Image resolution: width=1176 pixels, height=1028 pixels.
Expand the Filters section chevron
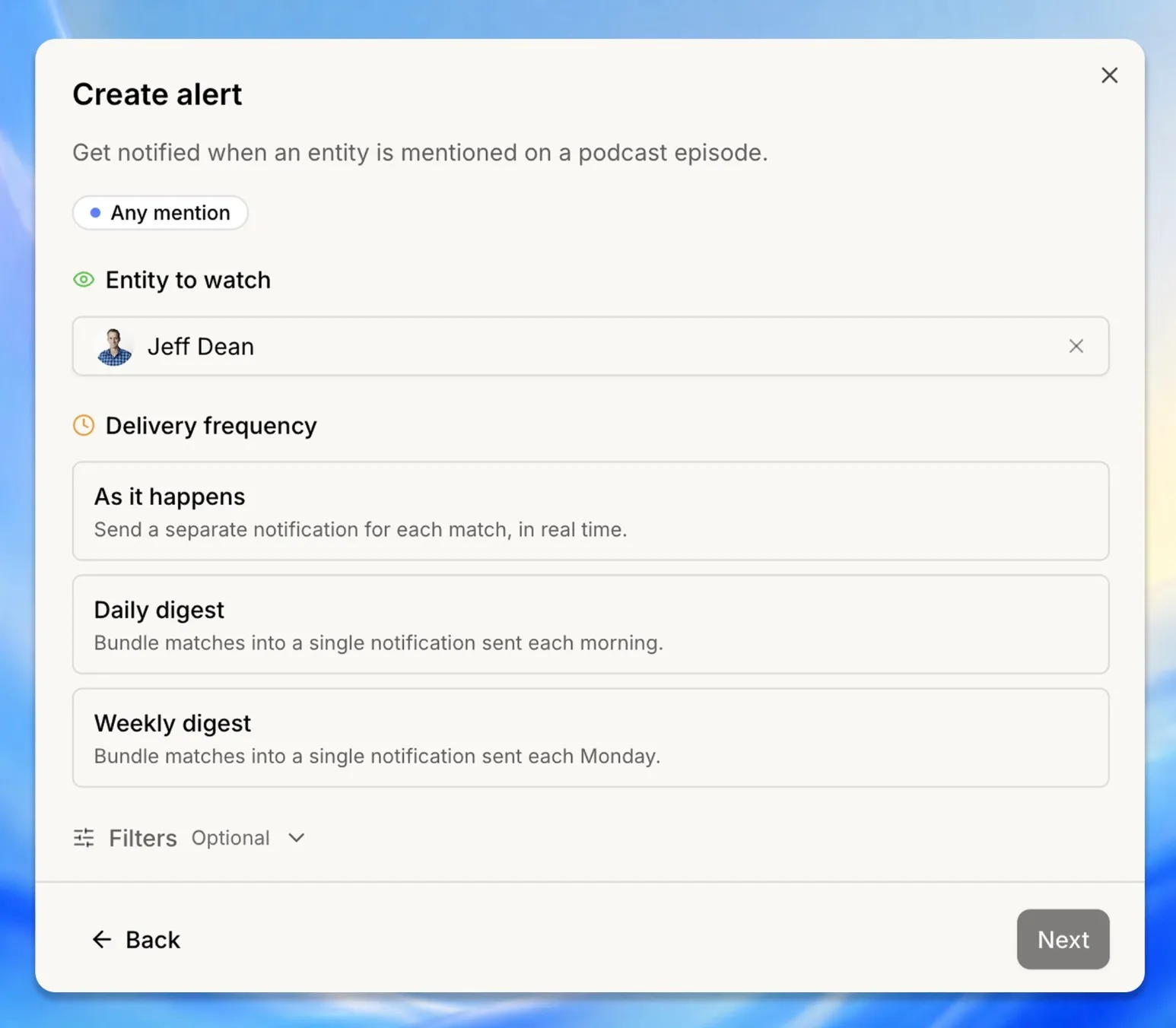297,838
